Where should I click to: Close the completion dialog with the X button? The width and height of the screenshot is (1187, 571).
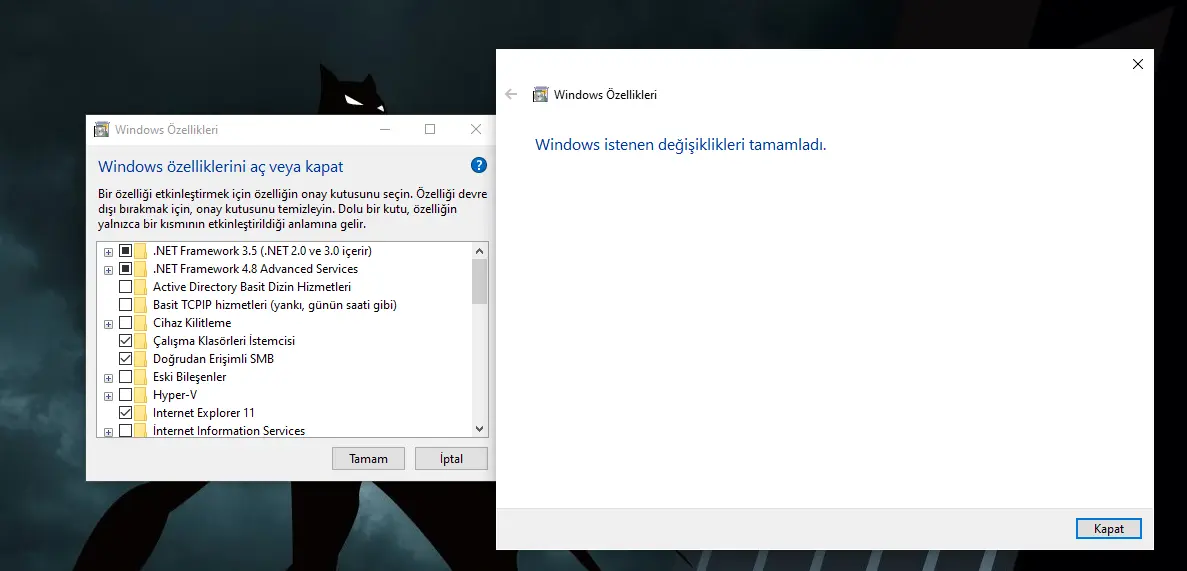pyautogui.click(x=1137, y=64)
